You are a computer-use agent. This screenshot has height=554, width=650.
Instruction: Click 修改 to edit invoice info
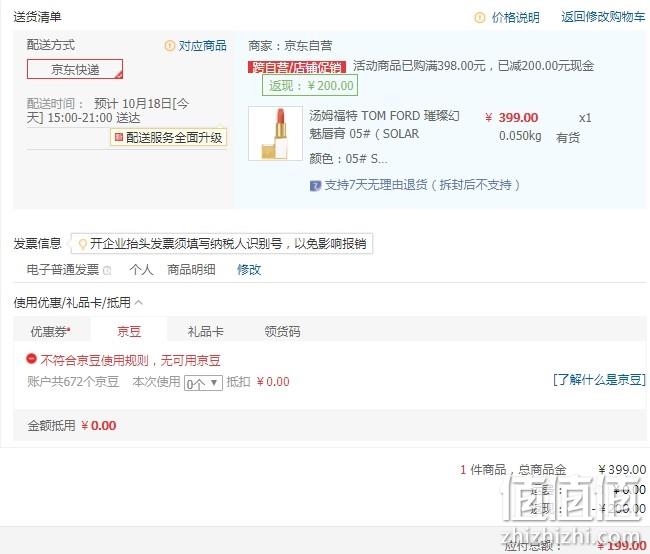(249, 270)
